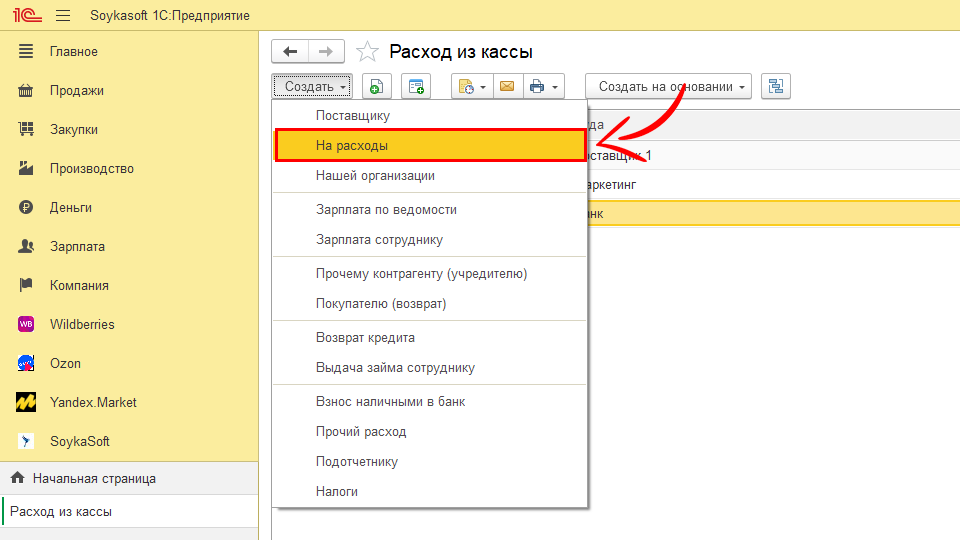This screenshot has height=540, width=960.
Task: Select Взнос наличными в банк
Action: (x=390, y=402)
